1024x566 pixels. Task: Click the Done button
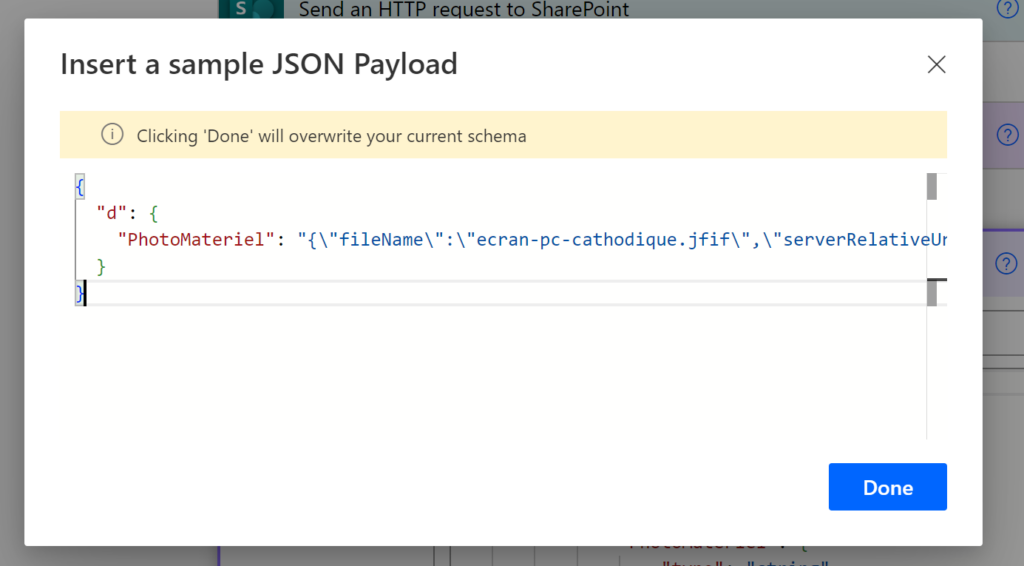click(x=888, y=487)
